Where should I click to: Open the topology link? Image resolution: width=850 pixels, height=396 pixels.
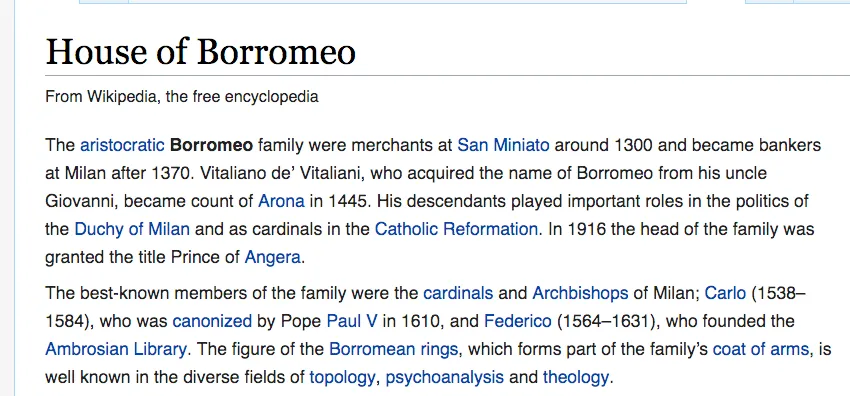(342, 377)
